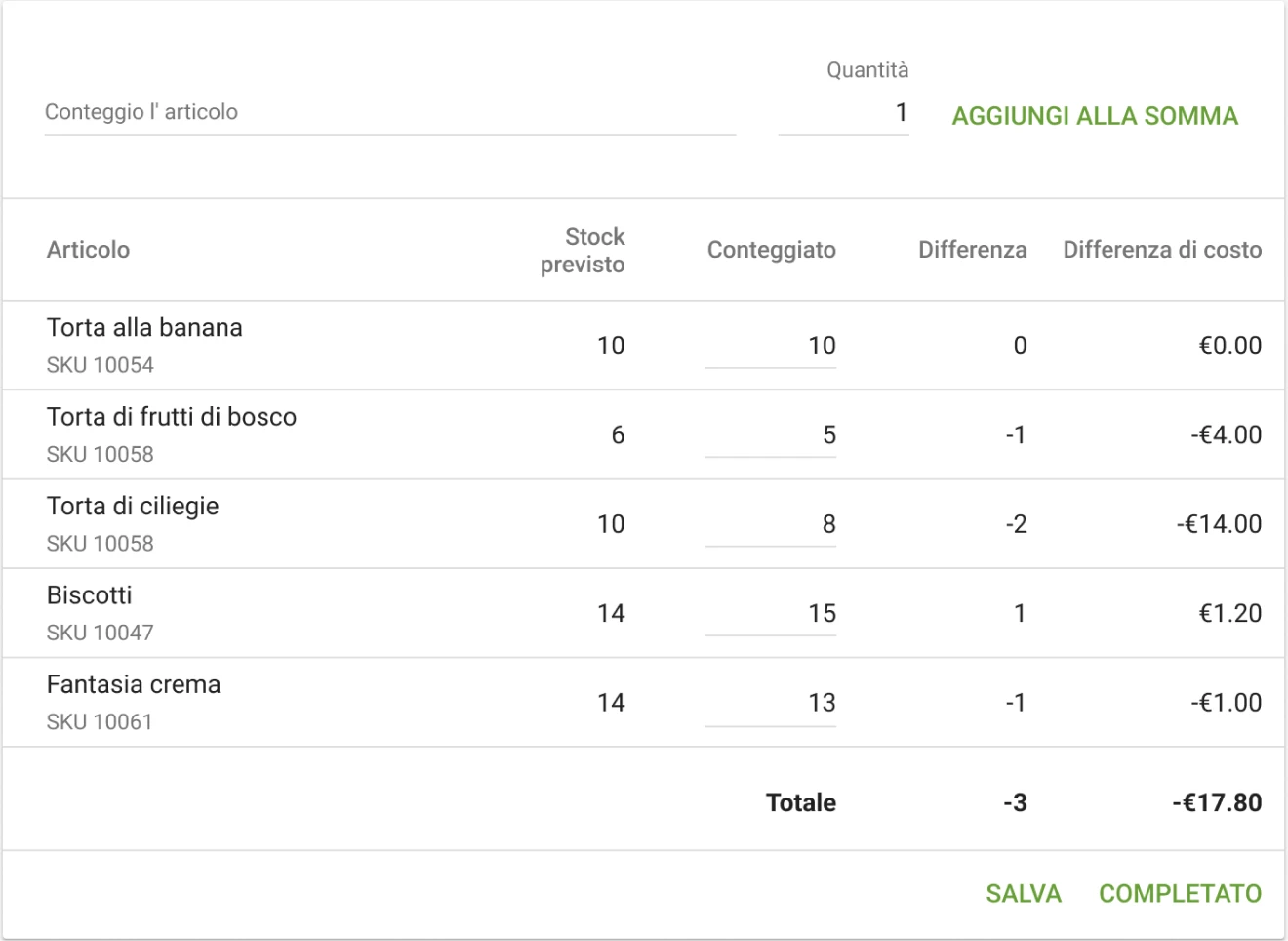Select counted field for Torta di ciliegie
Screen dimensions: 1288x941
(x=771, y=524)
